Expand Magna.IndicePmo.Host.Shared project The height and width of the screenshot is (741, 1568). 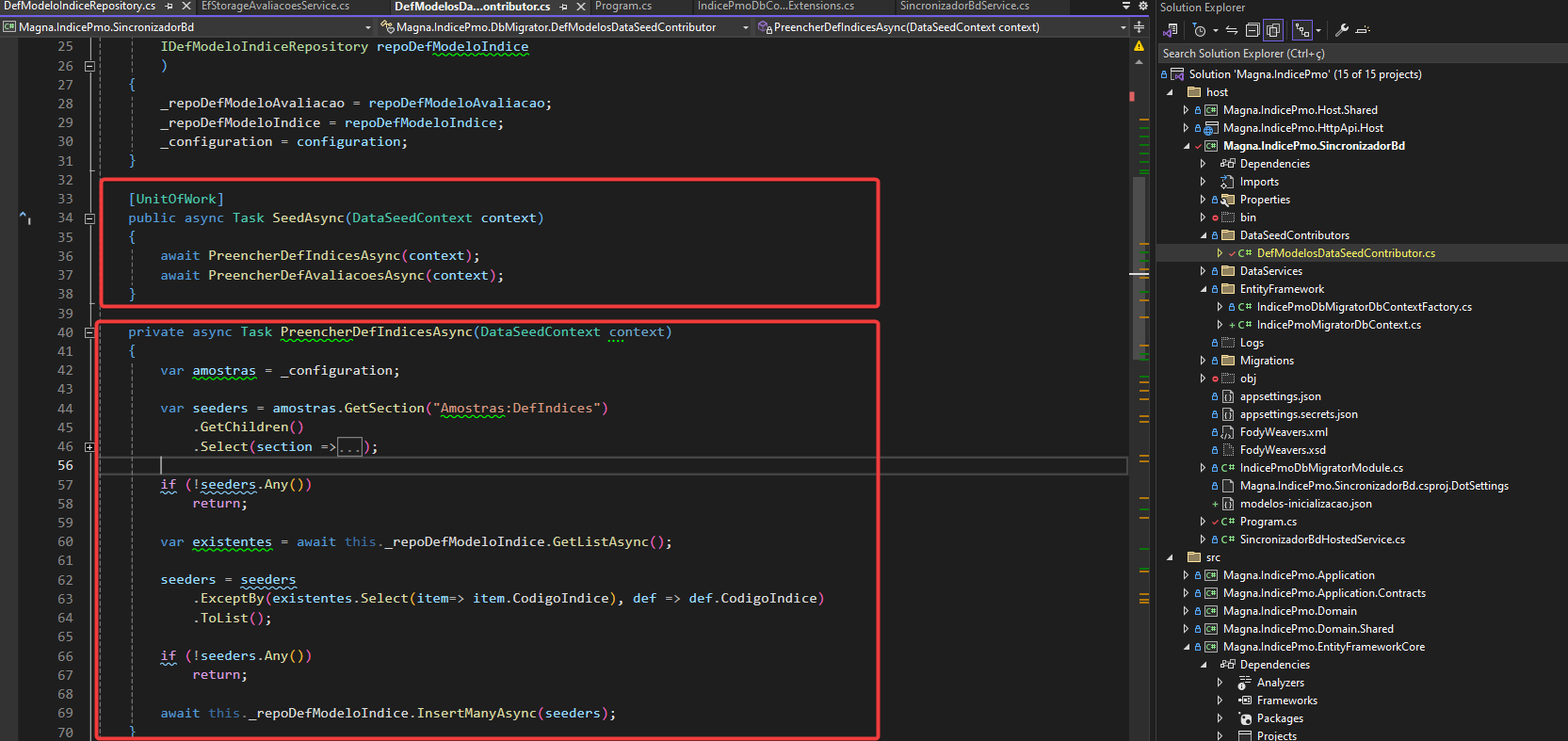coord(1186,110)
